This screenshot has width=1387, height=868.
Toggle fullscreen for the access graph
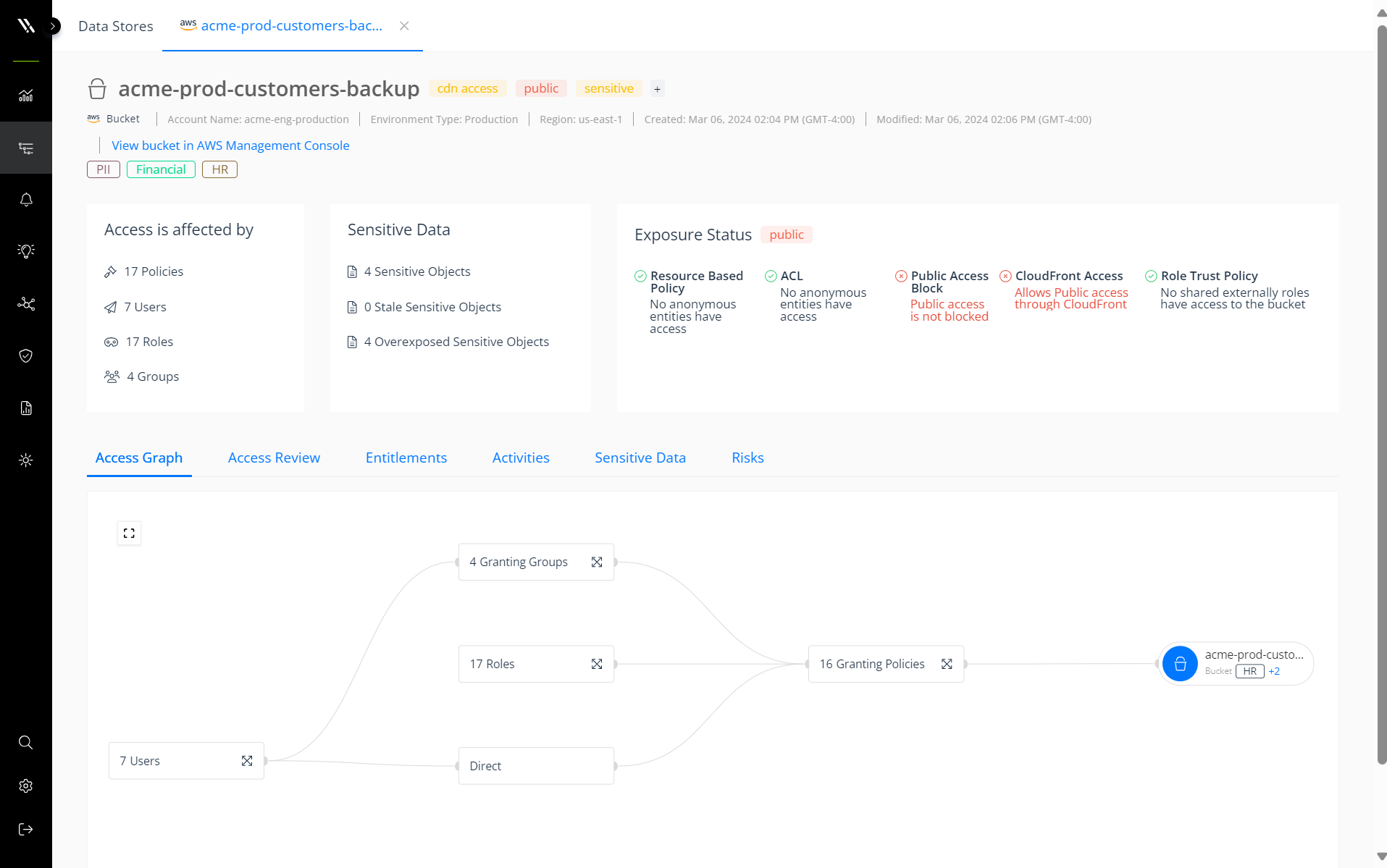pyautogui.click(x=129, y=534)
